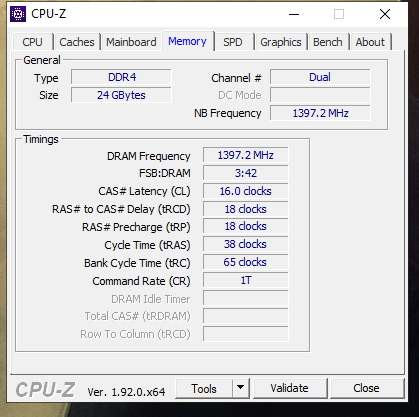Image resolution: width=419 pixels, height=417 pixels.
Task: Expand the Tools dropdown arrow
Action: click(240, 388)
